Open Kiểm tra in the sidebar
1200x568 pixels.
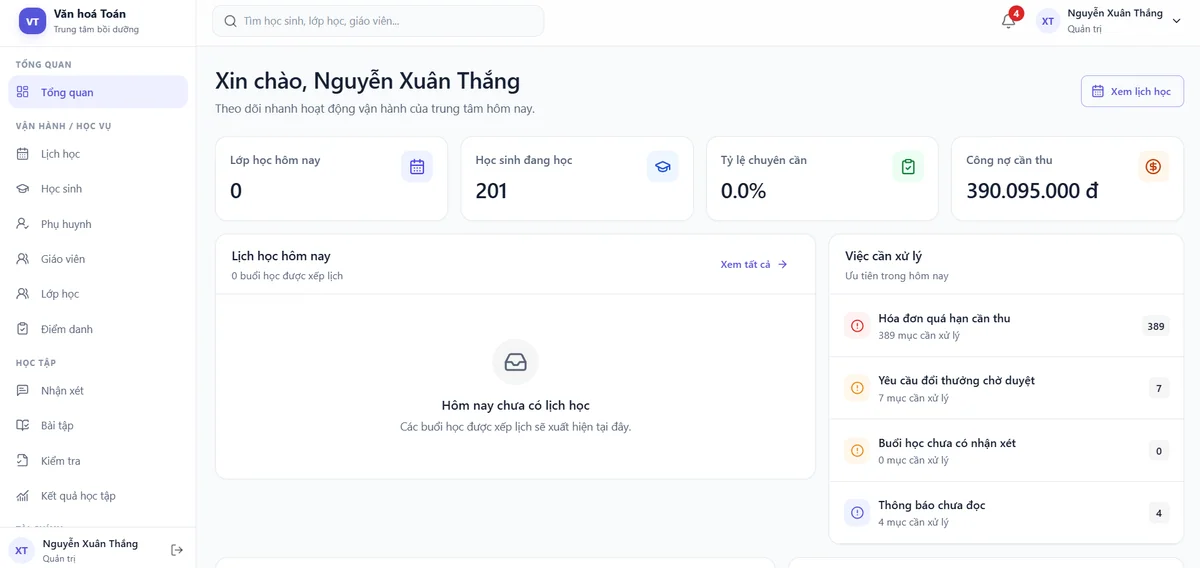point(98,461)
